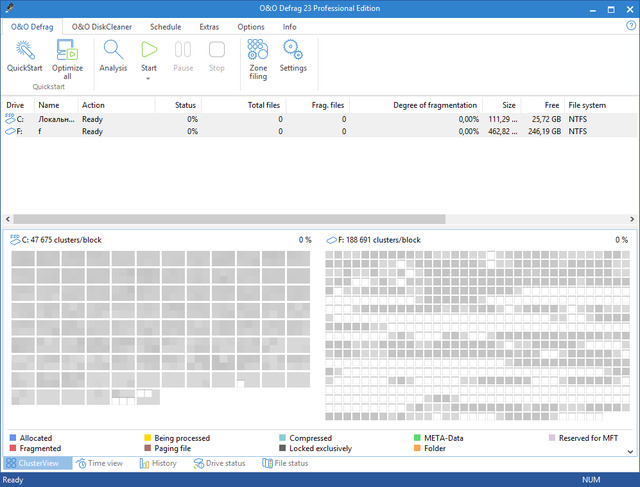Click the scroll left arrow
Screen dimensions: 640x487
(7, 219)
